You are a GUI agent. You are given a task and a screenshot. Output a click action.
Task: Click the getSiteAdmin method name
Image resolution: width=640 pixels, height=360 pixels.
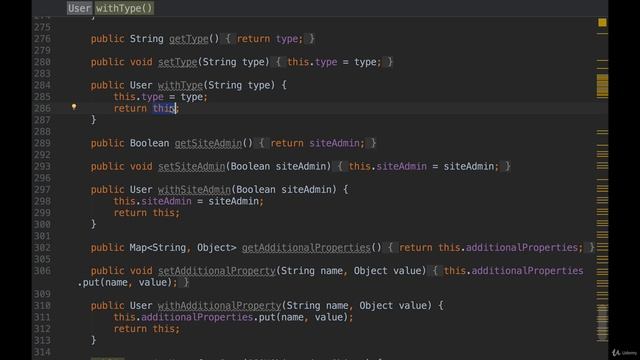(x=208, y=143)
